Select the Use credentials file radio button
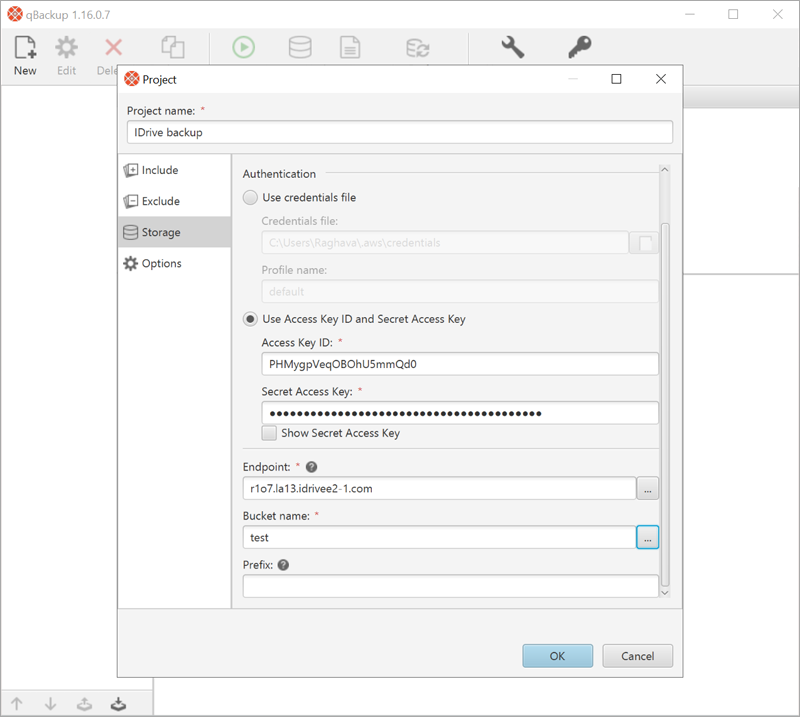Image resolution: width=800 pixels, height=717 pixels. (x=250, y=197)
